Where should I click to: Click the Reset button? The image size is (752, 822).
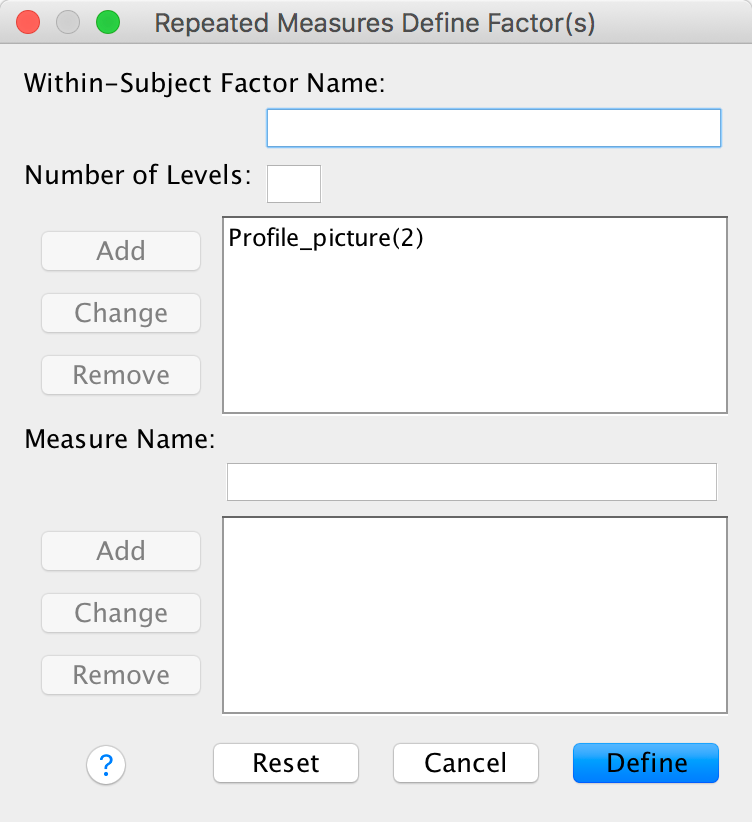coord(286,763)
